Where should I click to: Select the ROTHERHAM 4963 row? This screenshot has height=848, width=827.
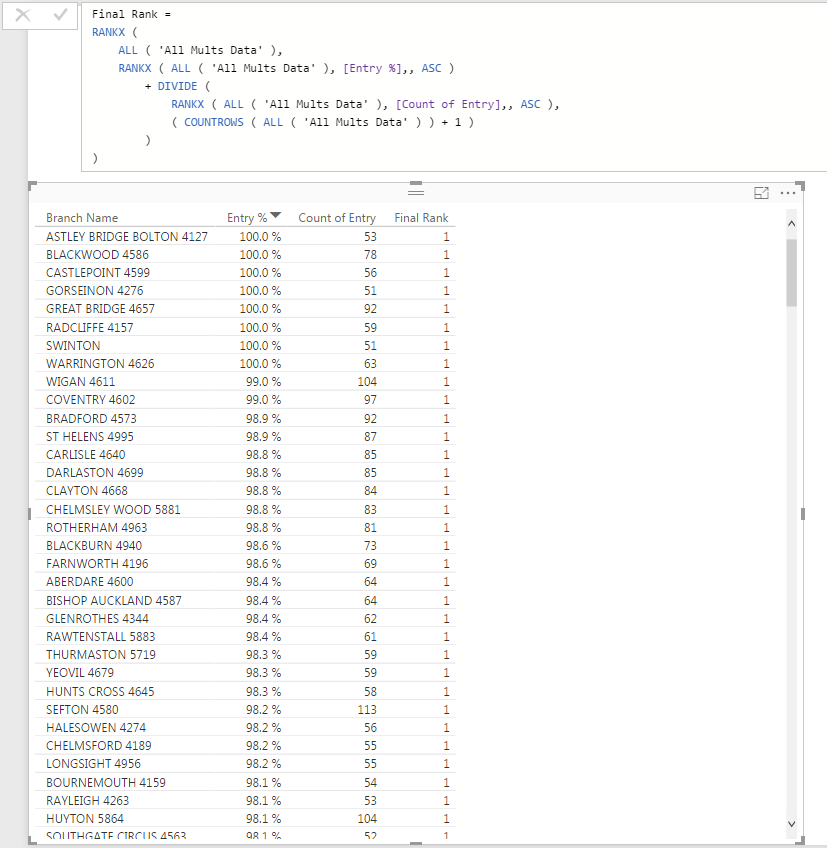coord(245,527)
